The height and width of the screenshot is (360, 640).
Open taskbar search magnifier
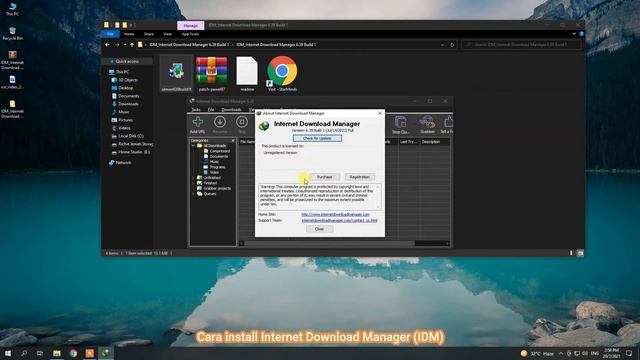pyautogui.click(x=24, y=353)
